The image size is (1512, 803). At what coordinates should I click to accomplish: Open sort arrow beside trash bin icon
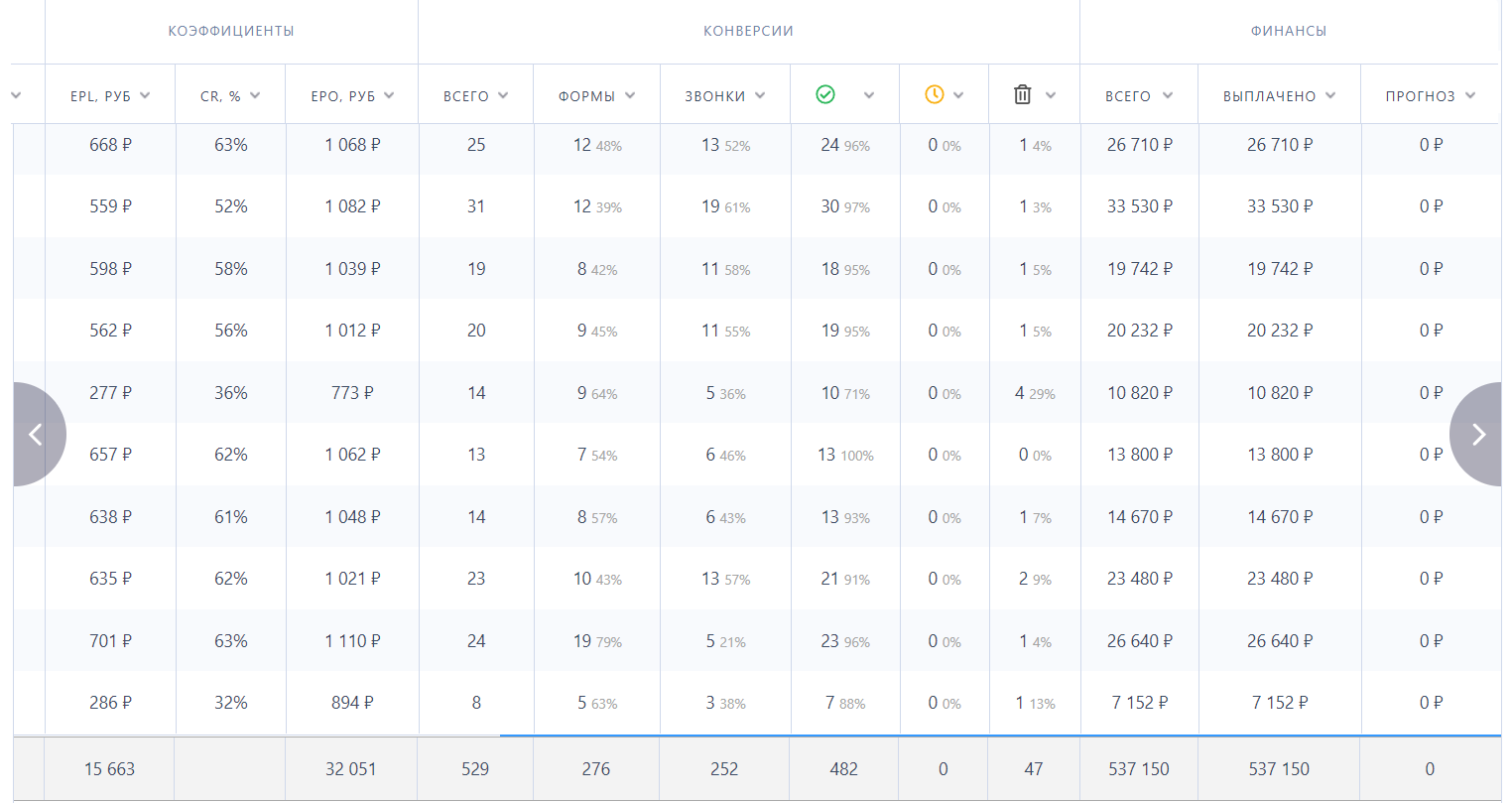coord(1051,95)
